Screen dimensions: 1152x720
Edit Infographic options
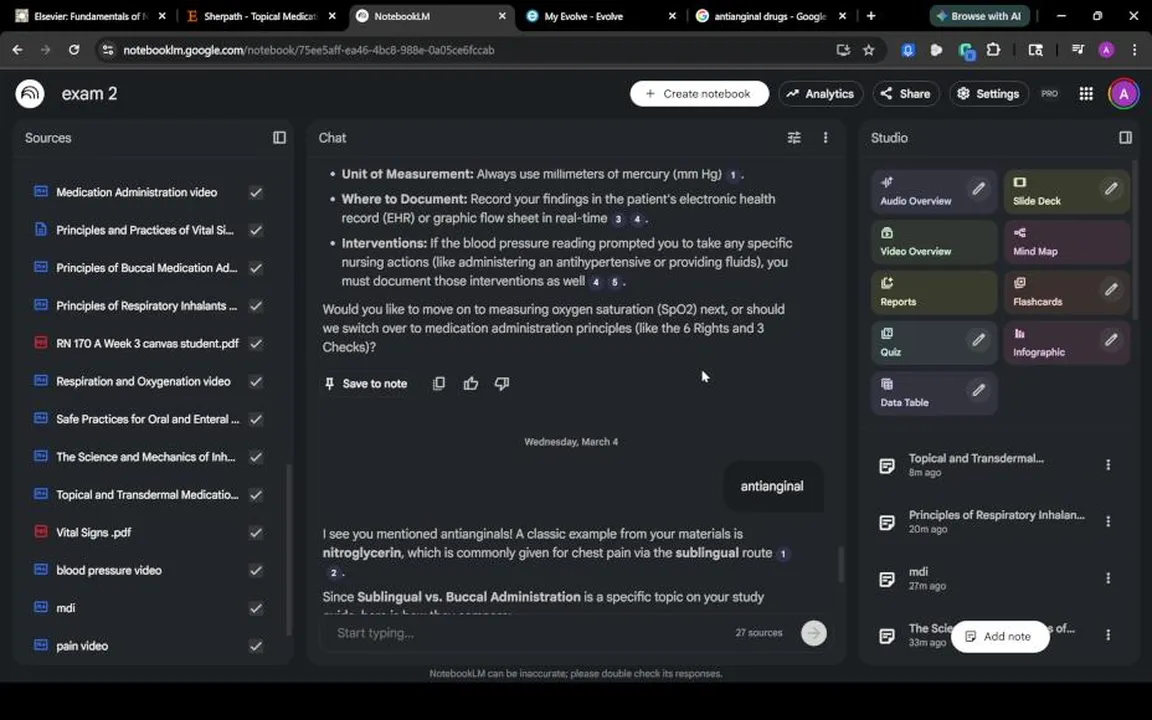(1111, 339)
